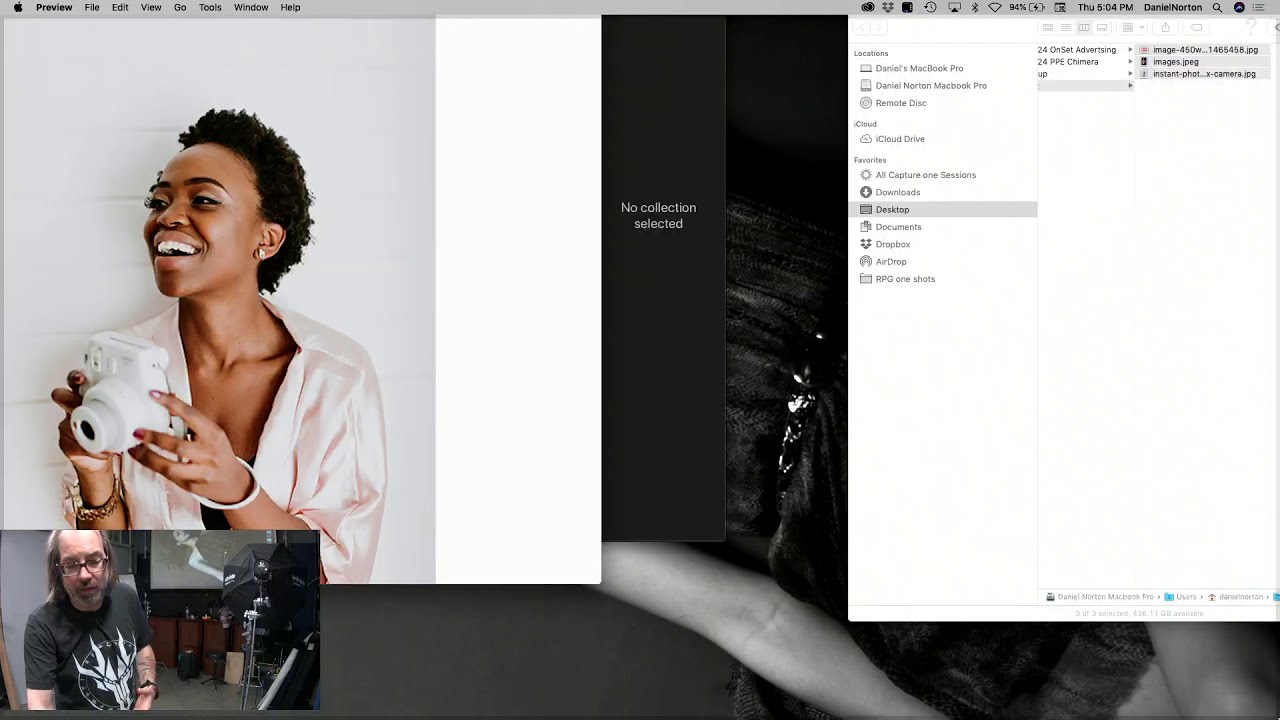Switch Finder to gallery view
The image size is (1280, 720).
tap(1102, 28)
